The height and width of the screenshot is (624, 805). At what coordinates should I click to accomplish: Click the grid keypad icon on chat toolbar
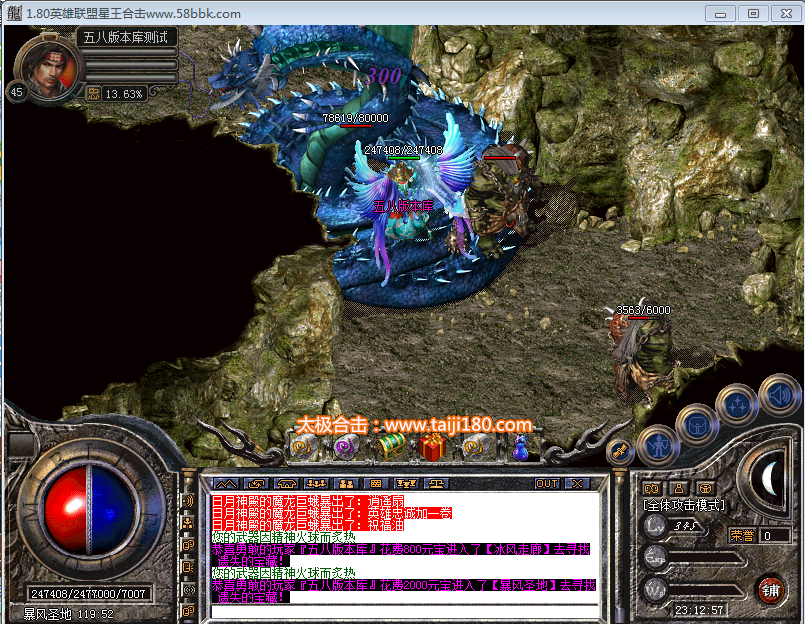point(376,484)
